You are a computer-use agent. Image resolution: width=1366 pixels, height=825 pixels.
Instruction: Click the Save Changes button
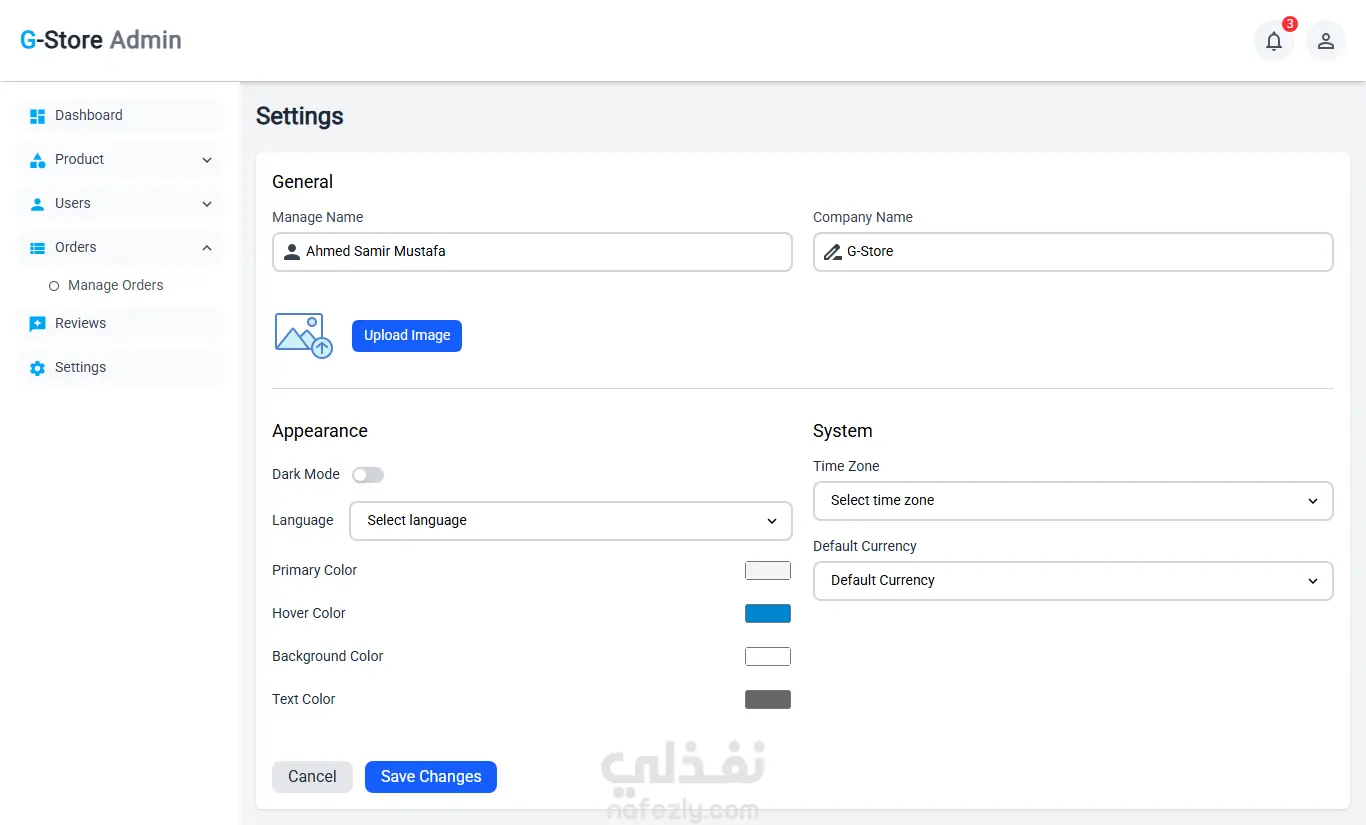pyautogui.click(x=430, y=777)
